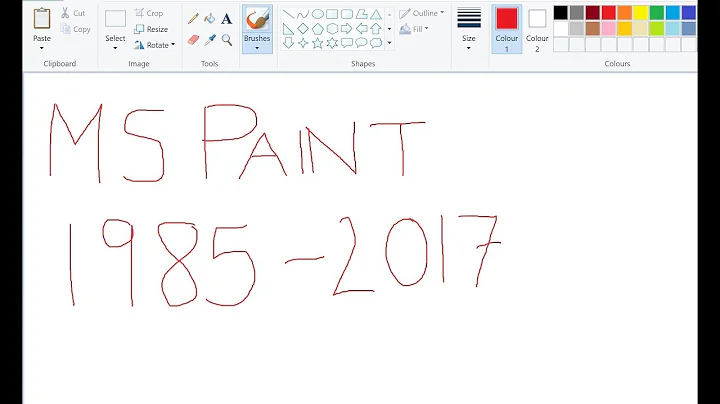Open the shape Fill dropdown
This screenshot has height=404, width=720.
click(414, 29)
